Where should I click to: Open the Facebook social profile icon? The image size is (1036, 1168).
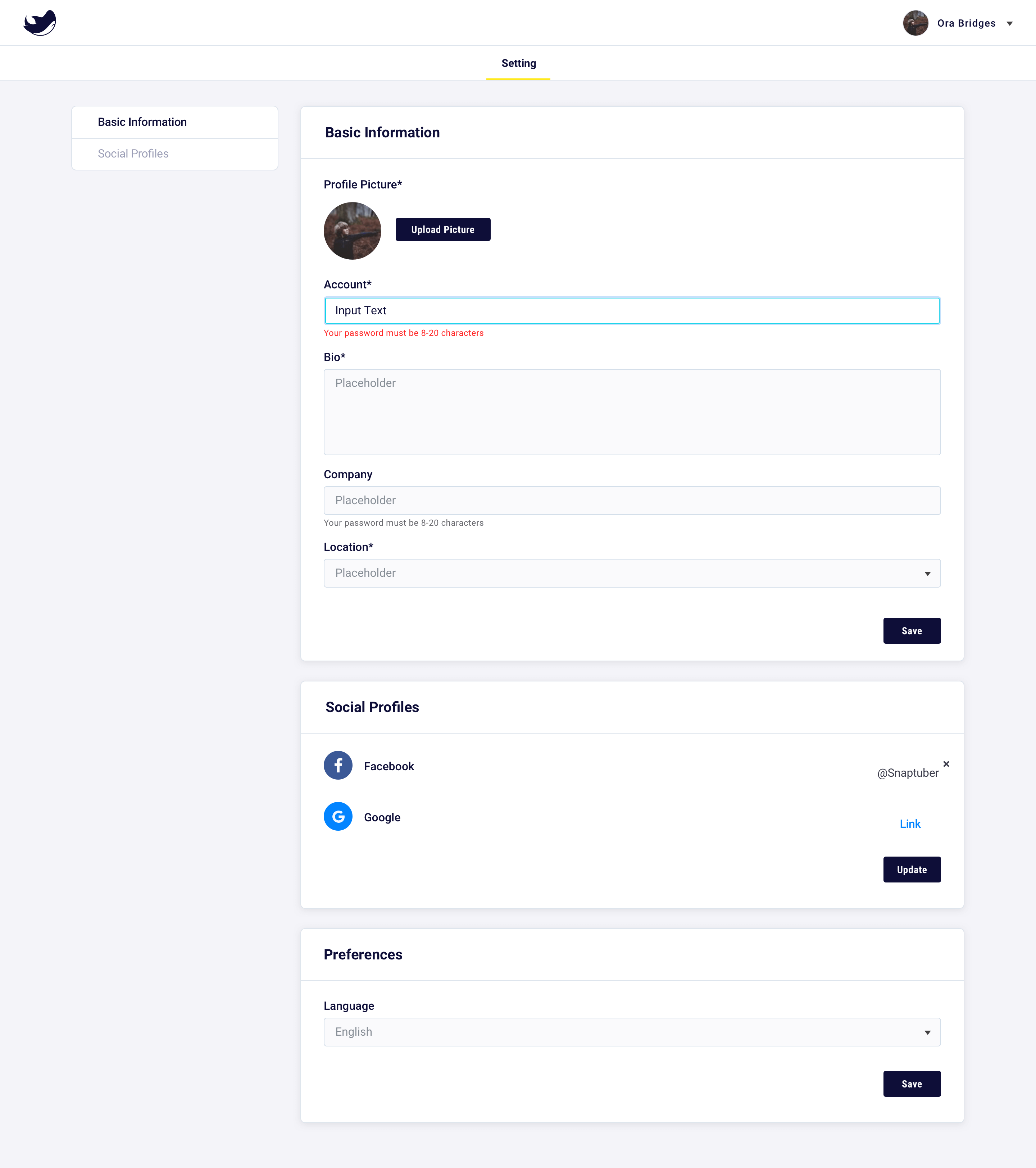tap(338, 765)
